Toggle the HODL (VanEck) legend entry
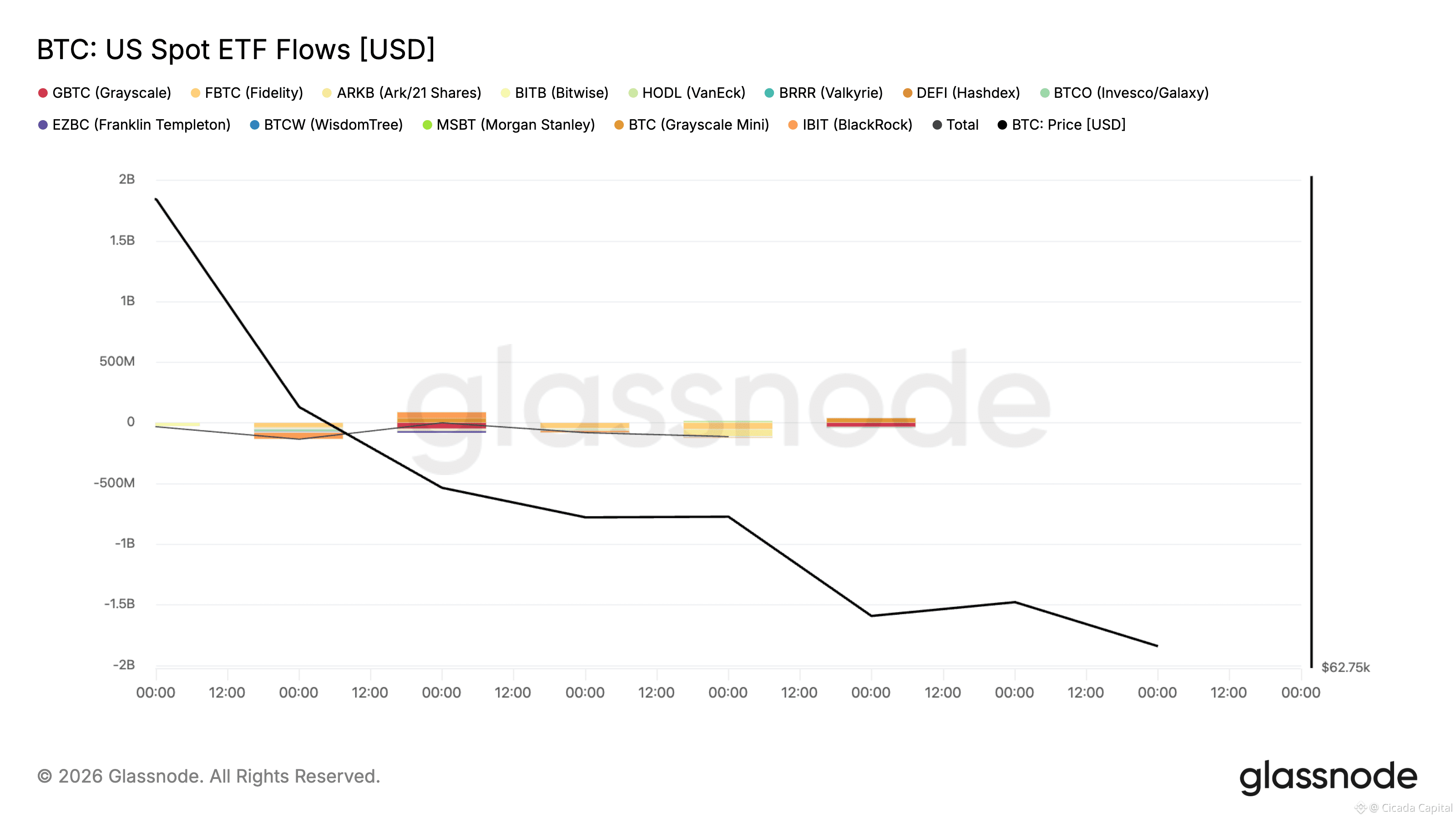 [687, 93]
